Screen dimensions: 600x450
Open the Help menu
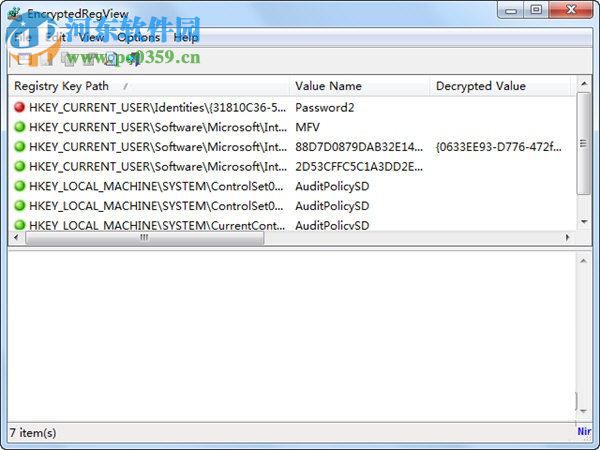[186, 38]
